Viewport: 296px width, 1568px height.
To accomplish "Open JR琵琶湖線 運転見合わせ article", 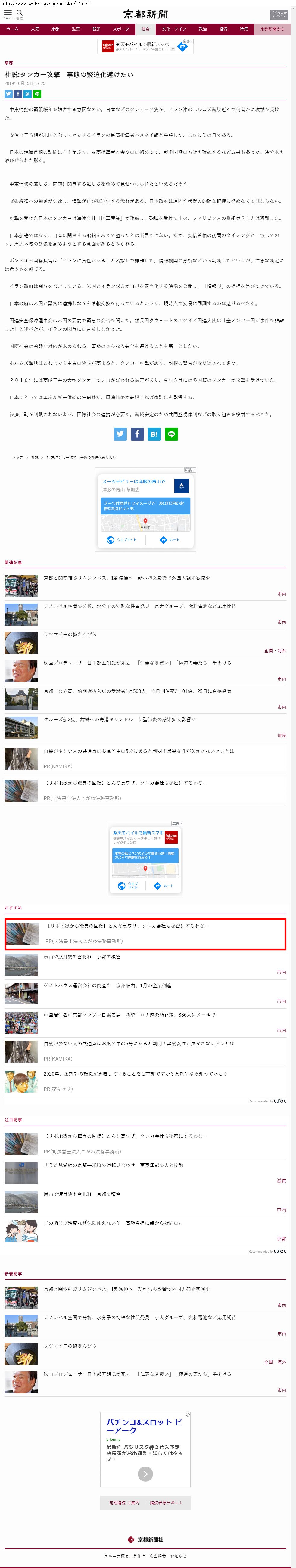I will [113, 1165].
